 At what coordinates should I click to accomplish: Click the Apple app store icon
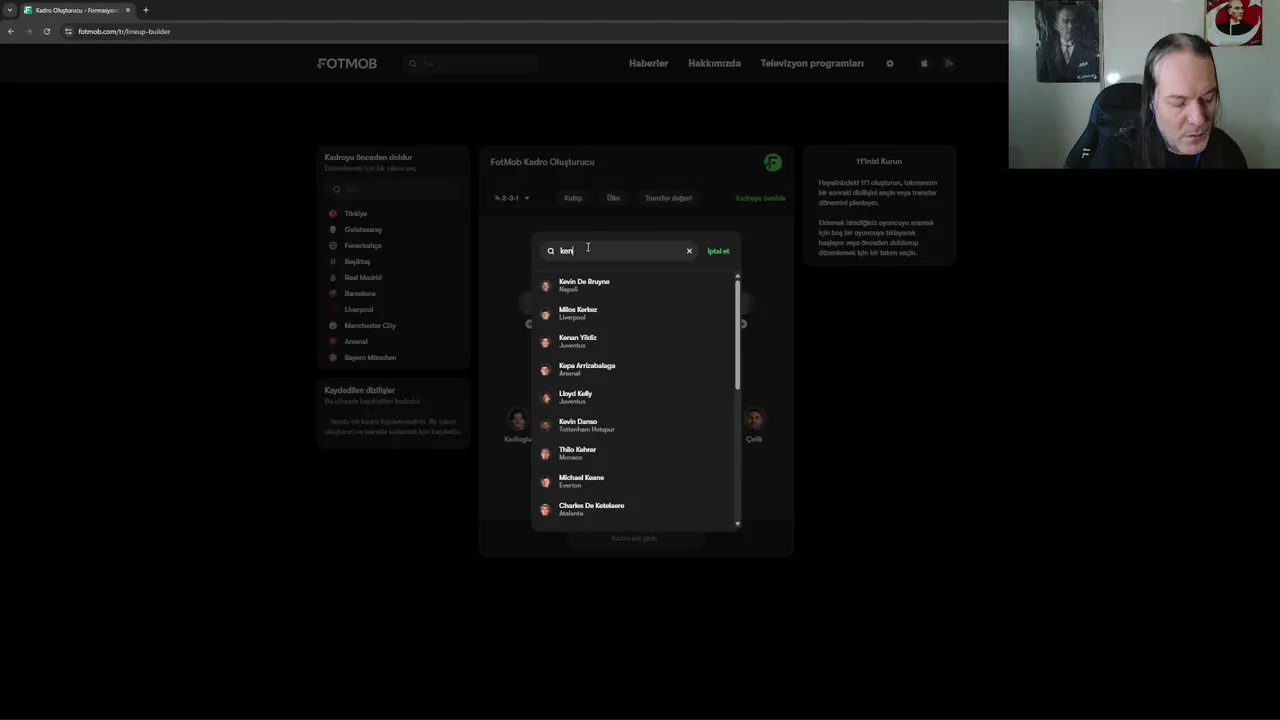tap(924, 63)
